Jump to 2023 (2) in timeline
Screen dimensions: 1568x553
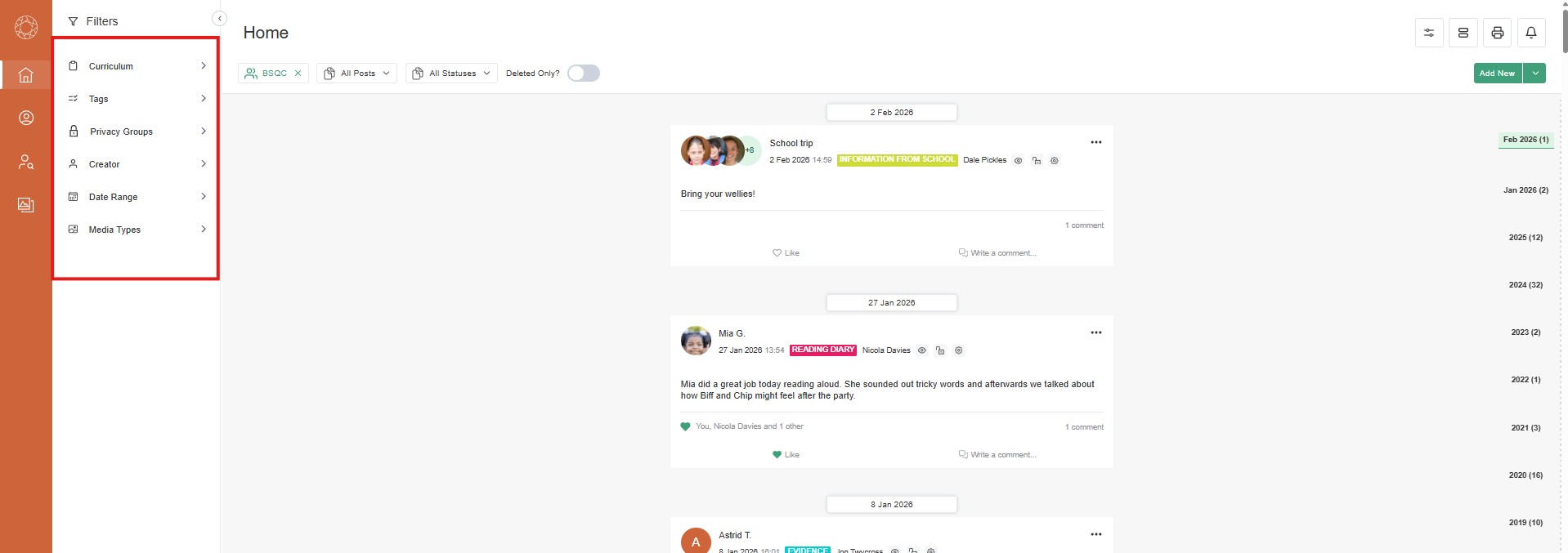1525,332
